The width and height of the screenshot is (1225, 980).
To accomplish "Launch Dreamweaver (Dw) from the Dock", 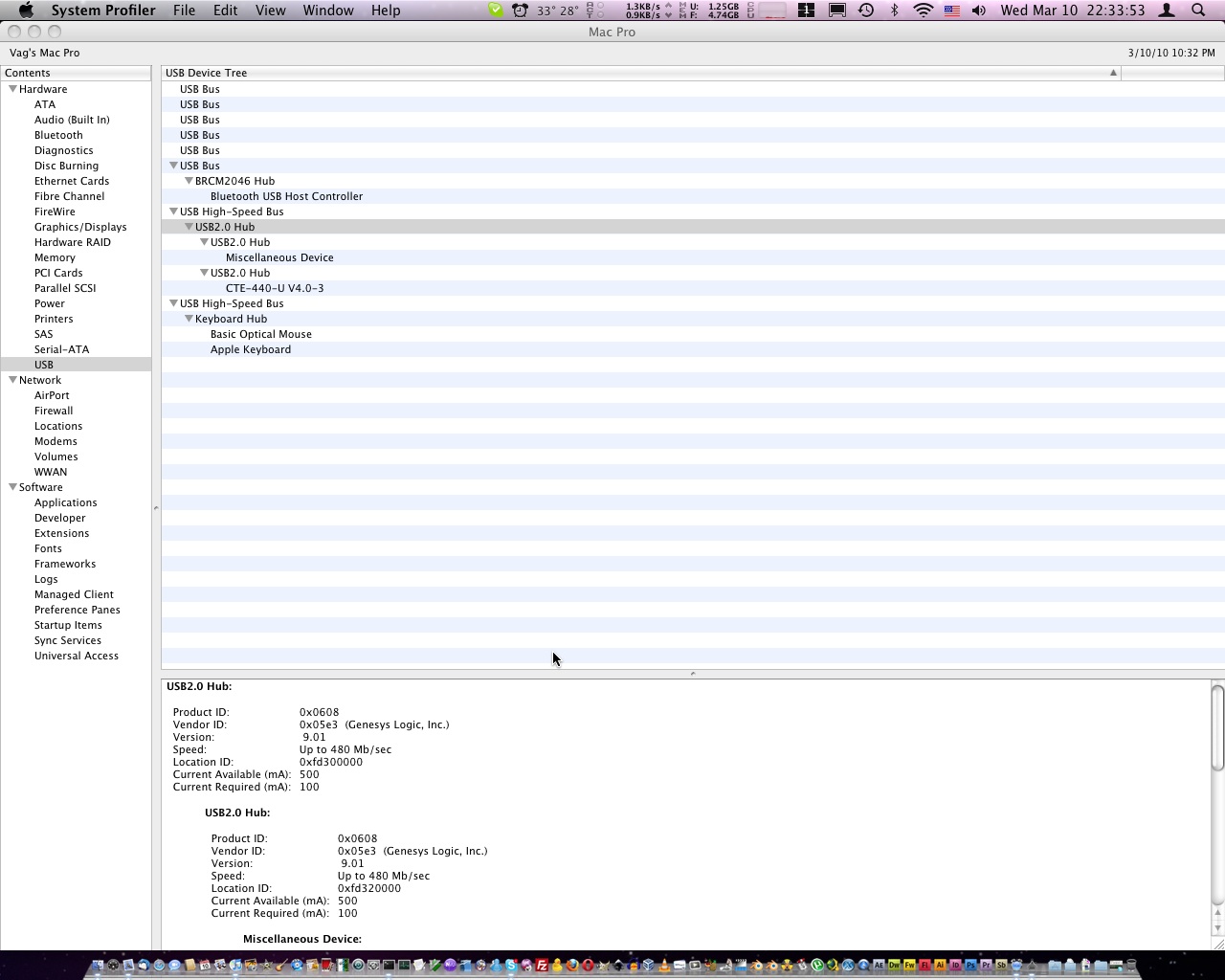I will click(x=894, y=966).
